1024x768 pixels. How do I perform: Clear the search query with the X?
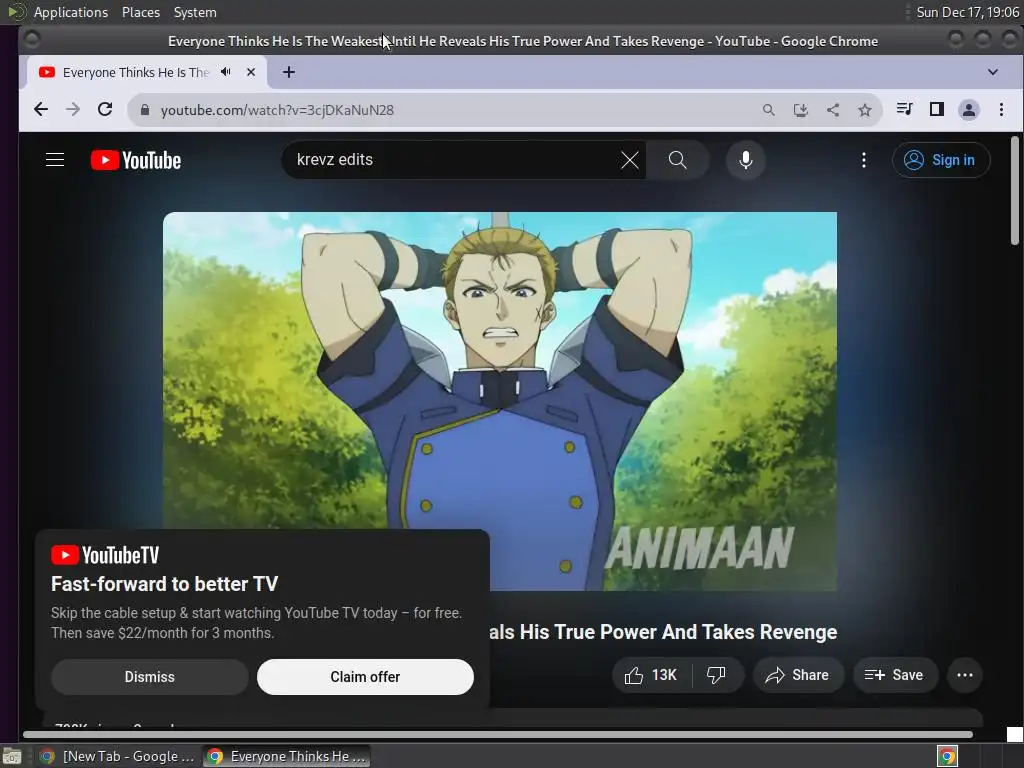coord(630,160)
